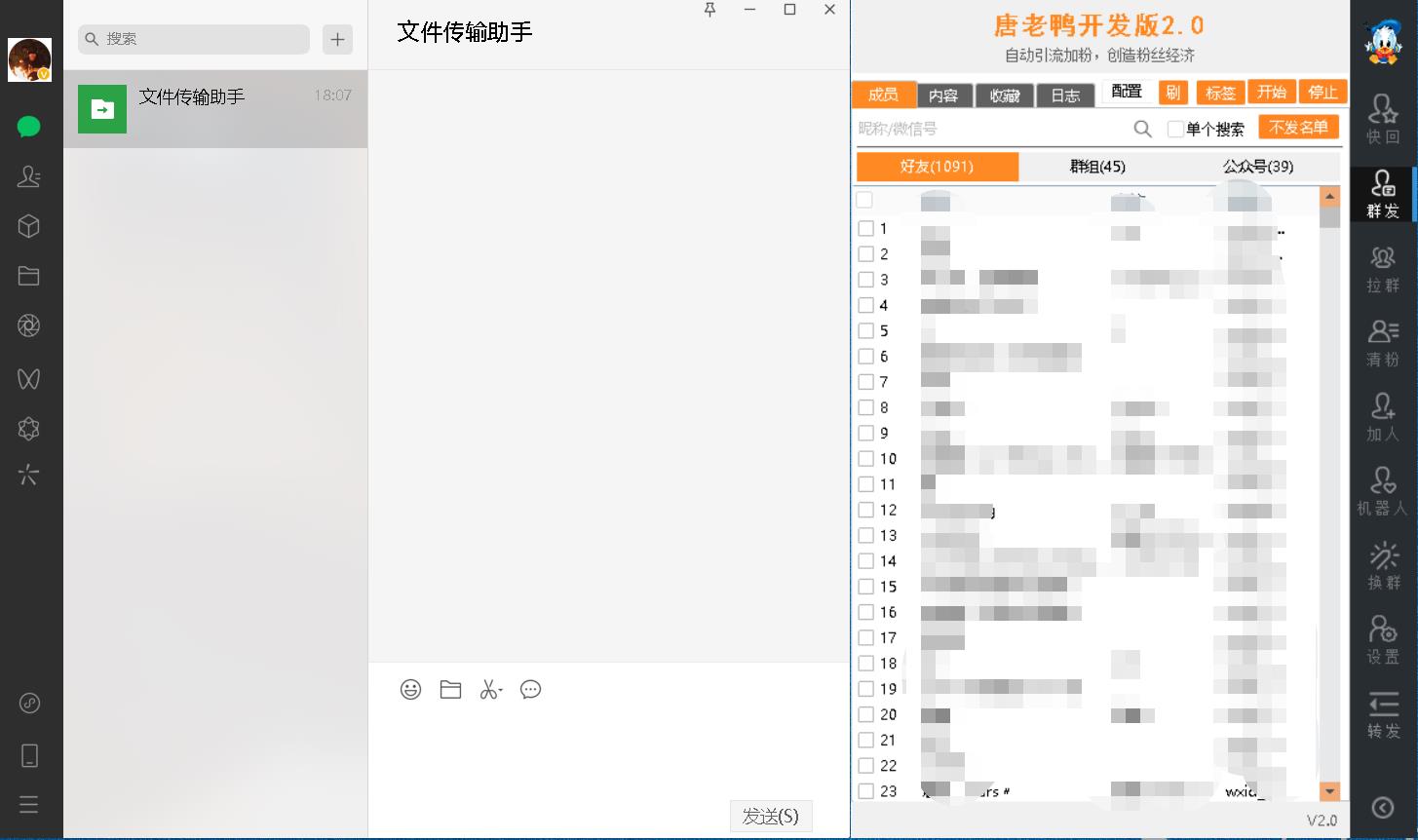Click the Donald Duck logo at top right
This screenshot has width=1418, height=840.
(1383, 41)
